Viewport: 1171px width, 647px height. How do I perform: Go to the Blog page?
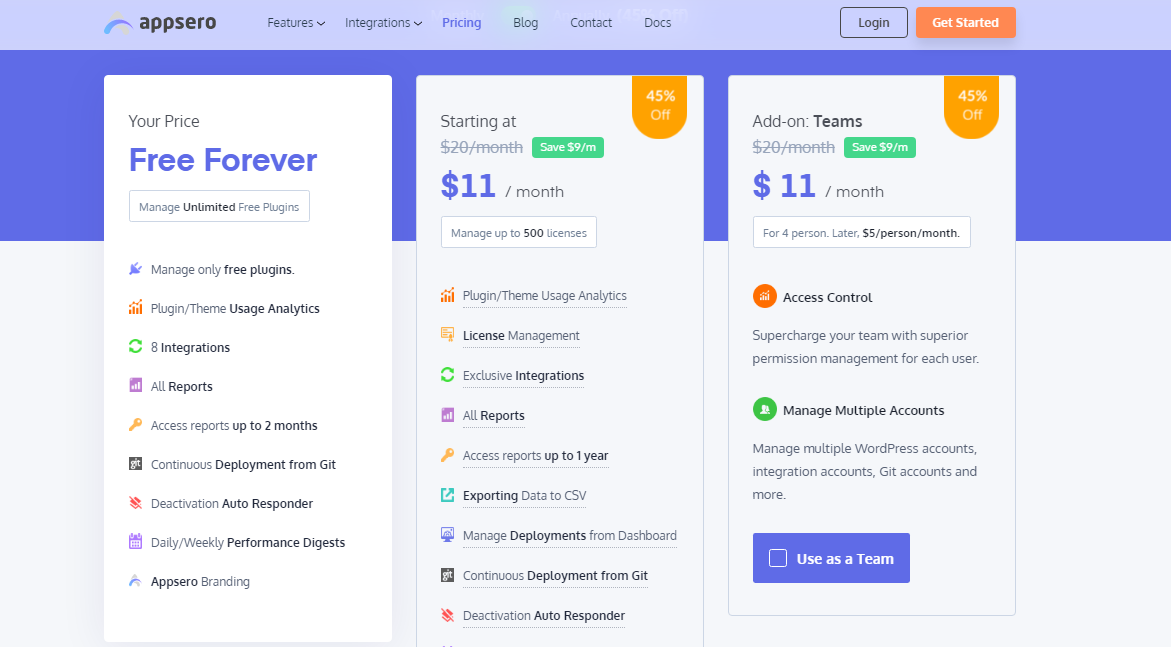526,23
